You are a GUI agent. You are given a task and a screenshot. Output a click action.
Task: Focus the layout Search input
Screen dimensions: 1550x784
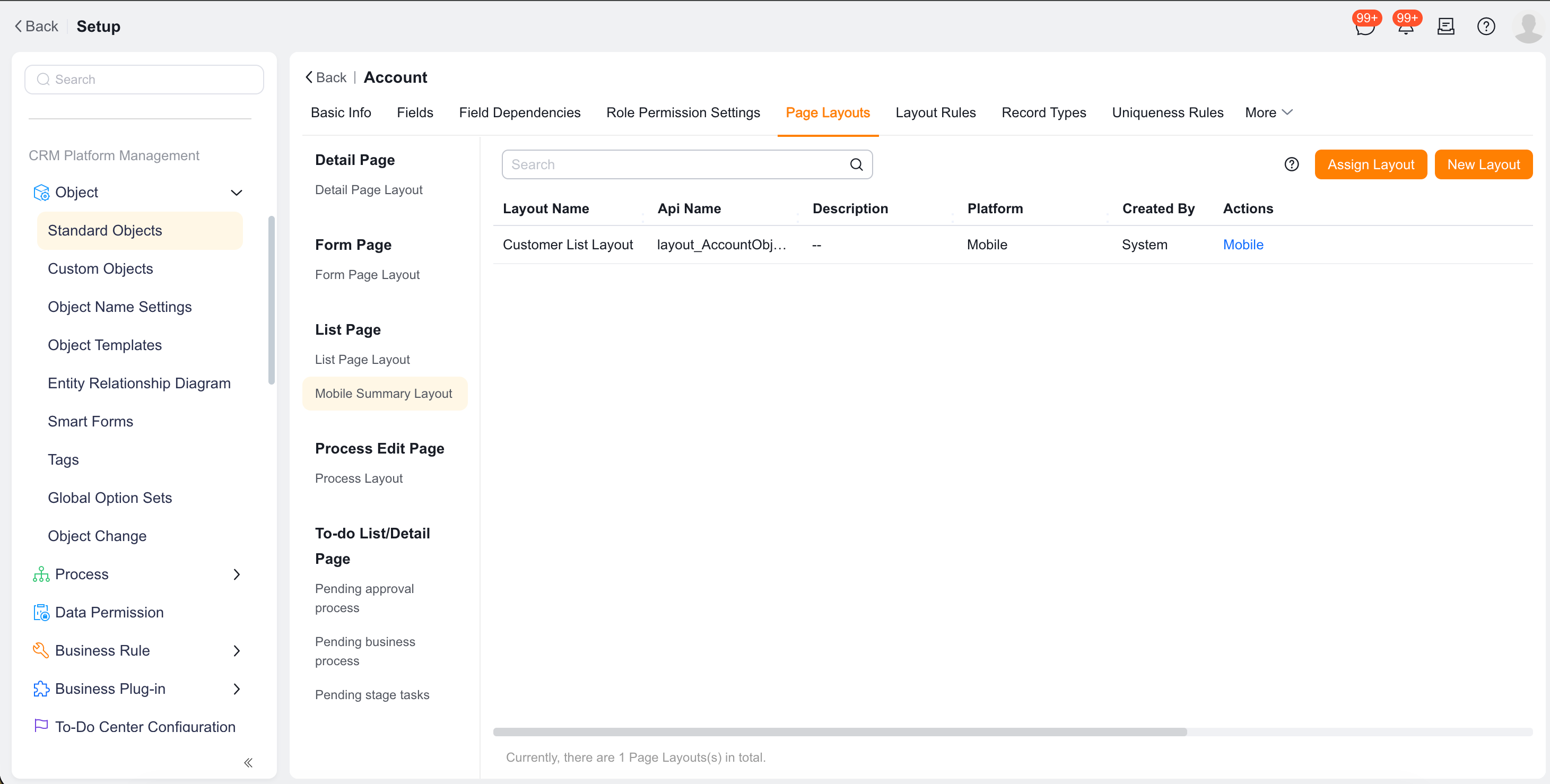point(686,164)
